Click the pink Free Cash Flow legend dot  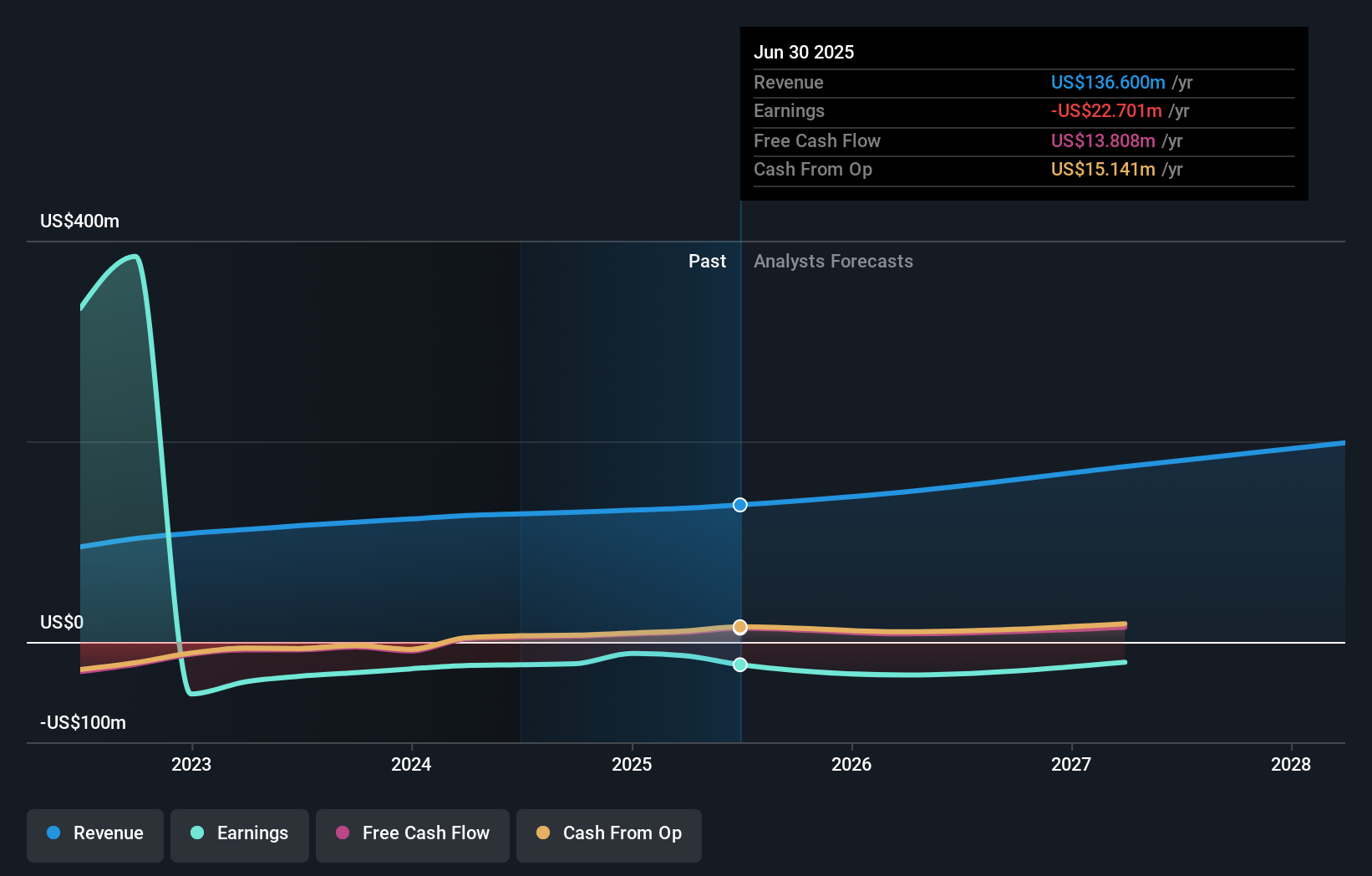343,833
